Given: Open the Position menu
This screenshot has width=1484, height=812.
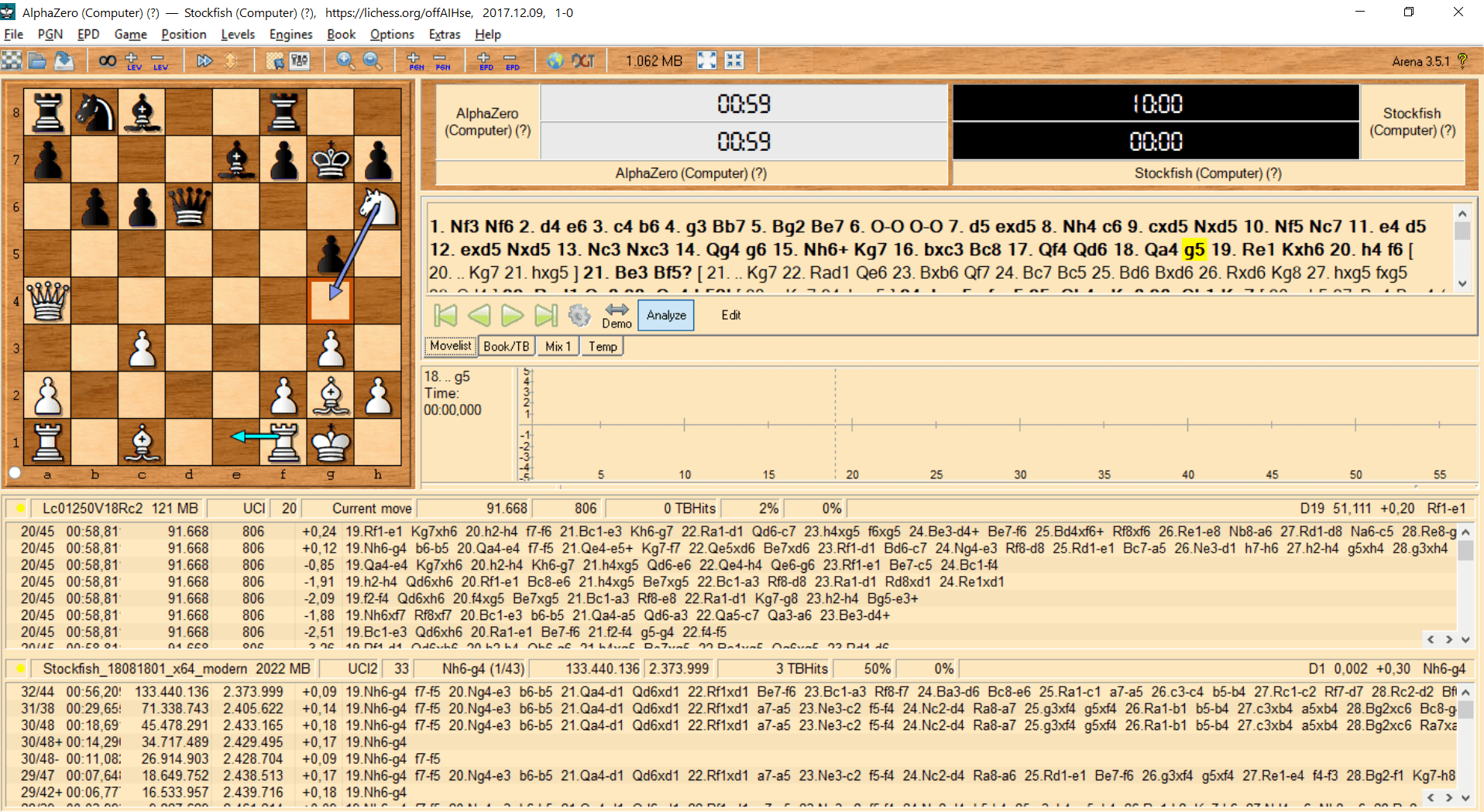Looking at the screenshot, I should pyautogui.click(x=184, y=34).
